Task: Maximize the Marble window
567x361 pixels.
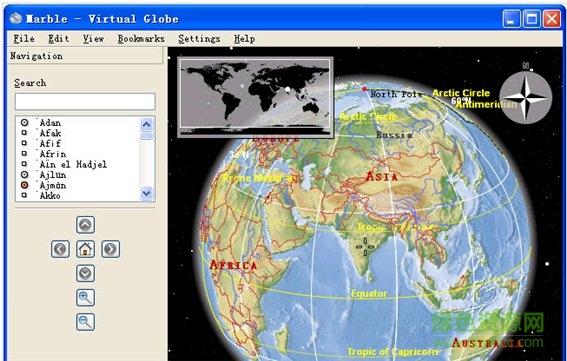Action: [x=532, y=18]
